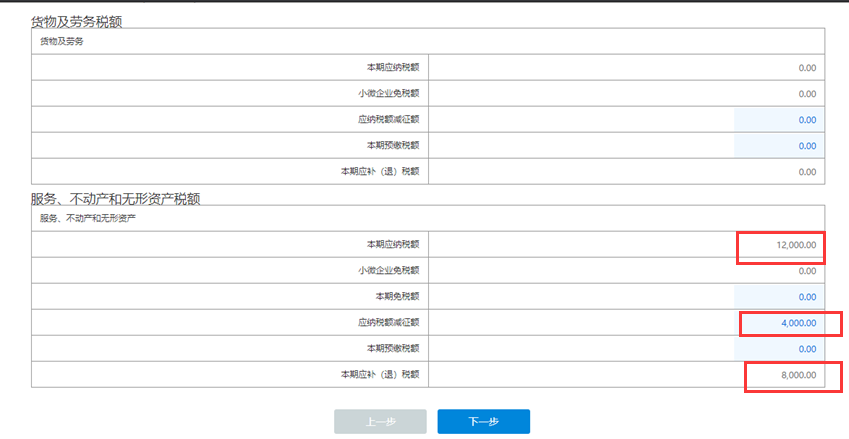Click the 下一步 button

[x=484, y=422]
